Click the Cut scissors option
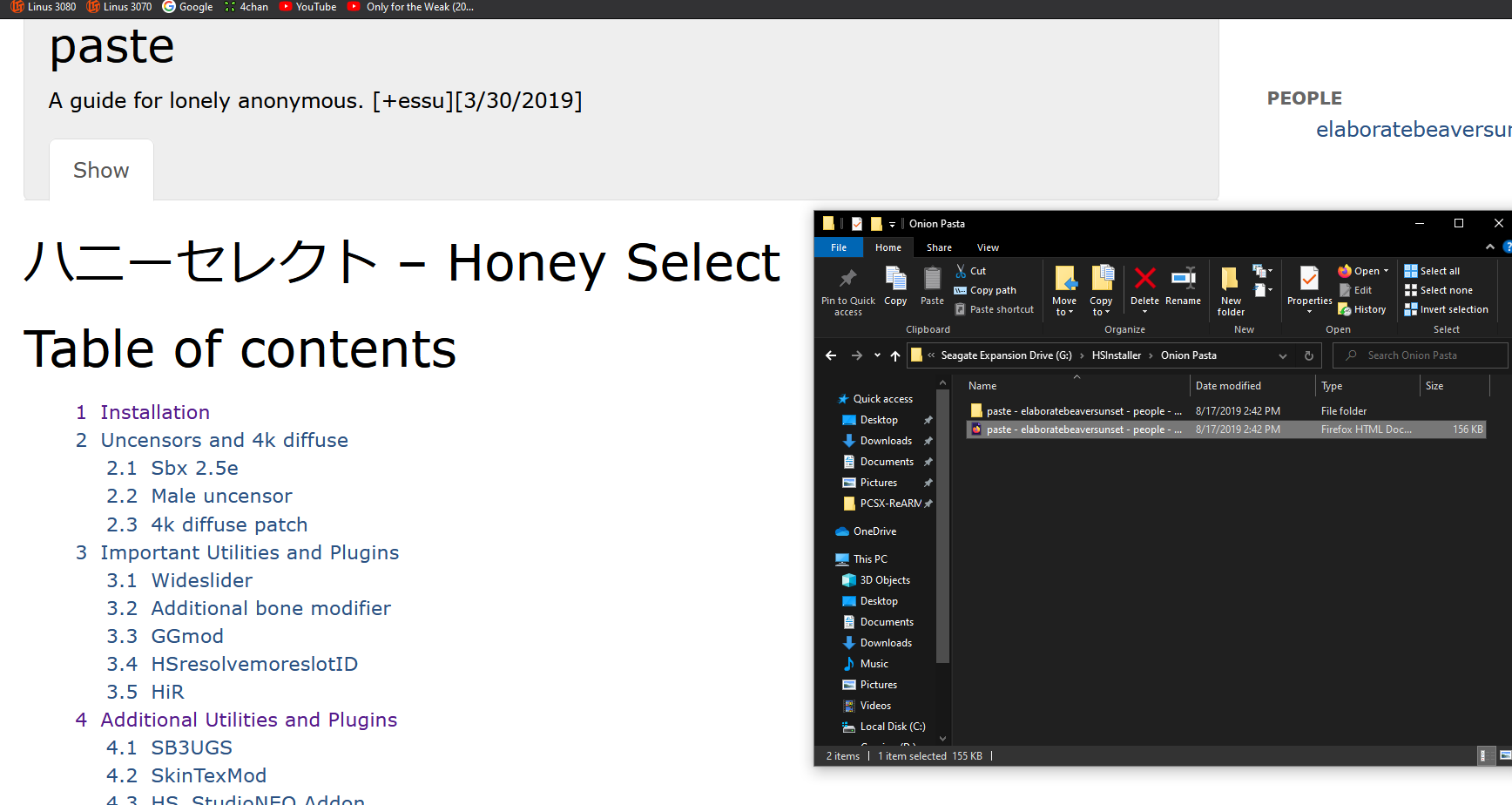The width and height of the screenshot is (1512, 805). tap(971, 271)
